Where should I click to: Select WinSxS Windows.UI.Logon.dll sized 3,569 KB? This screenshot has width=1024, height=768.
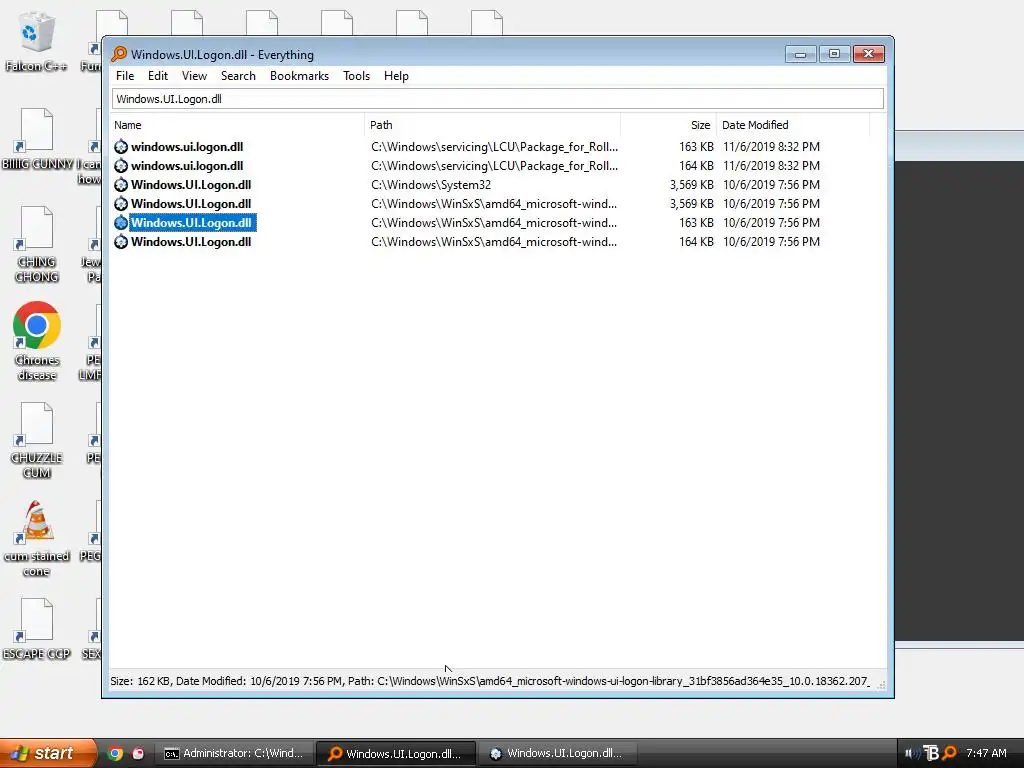pos(191,204)
